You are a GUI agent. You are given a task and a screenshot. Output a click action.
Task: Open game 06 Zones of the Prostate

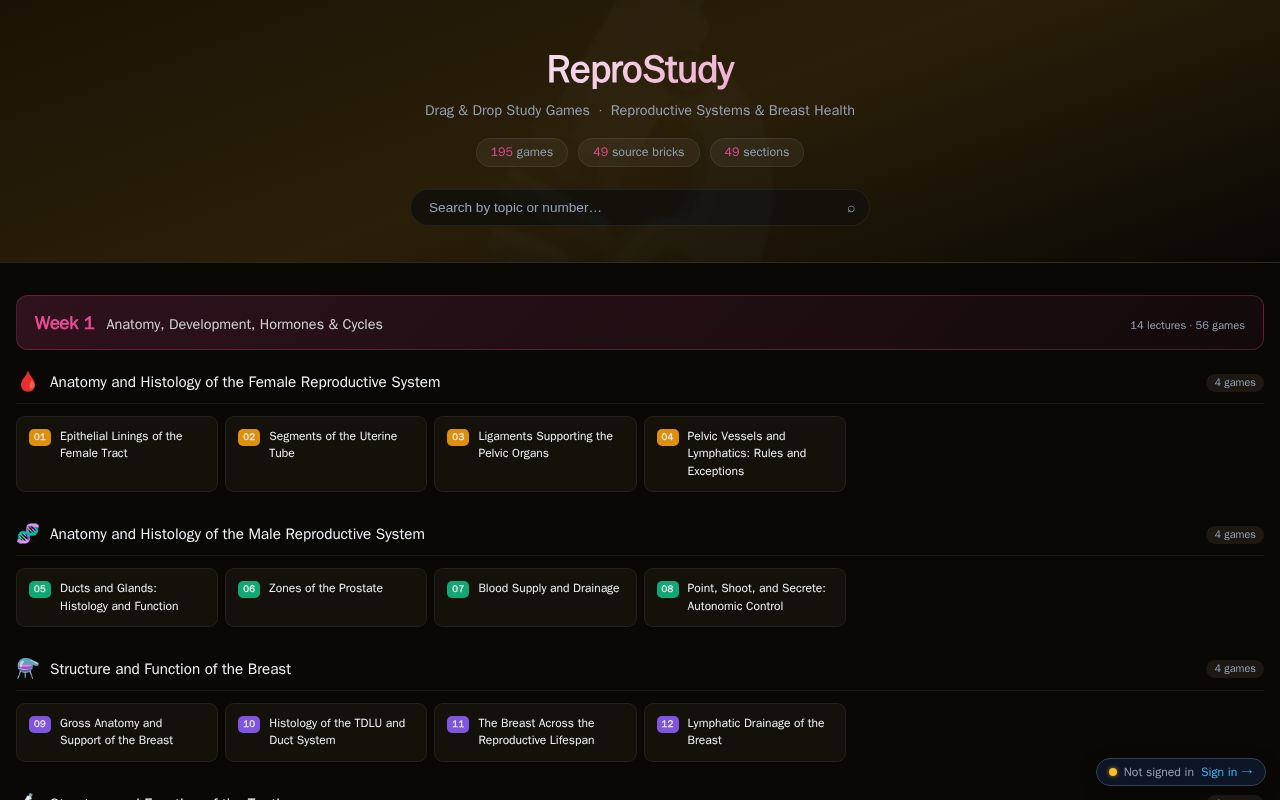pos(326,597)
